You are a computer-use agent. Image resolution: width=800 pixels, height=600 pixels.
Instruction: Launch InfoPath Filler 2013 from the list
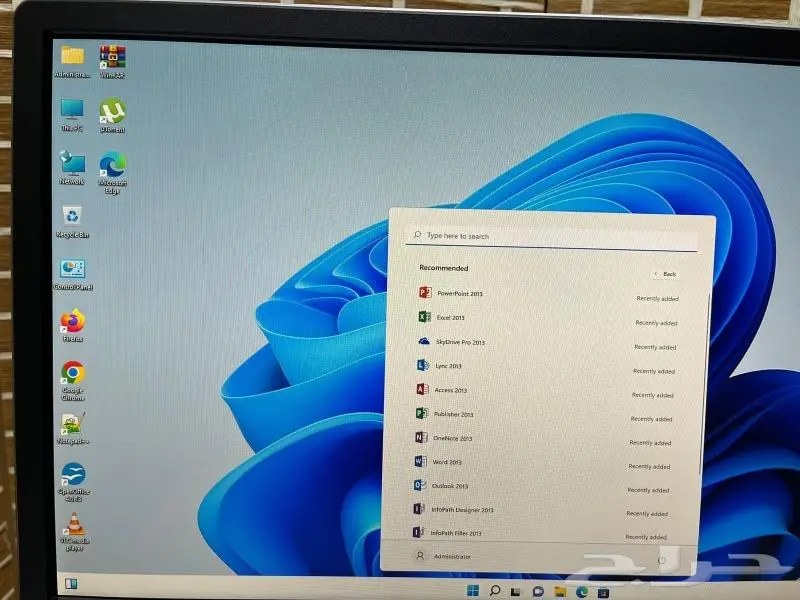point(538,534)
